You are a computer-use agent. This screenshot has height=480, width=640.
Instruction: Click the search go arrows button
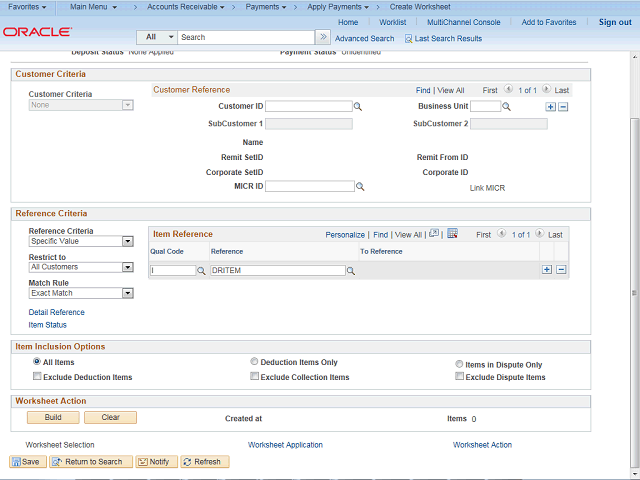click(x=323, y=37)
